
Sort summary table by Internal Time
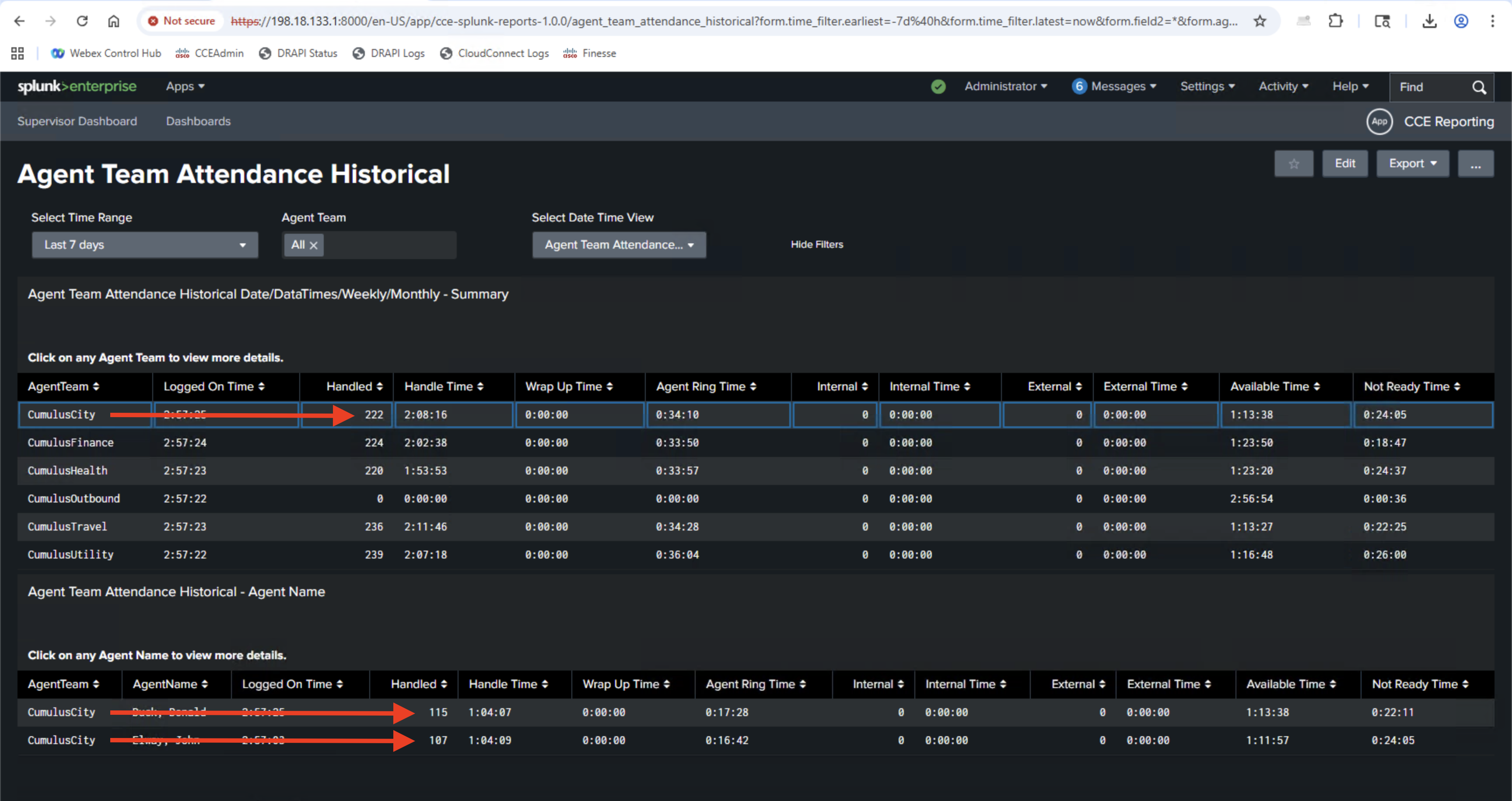929,386
